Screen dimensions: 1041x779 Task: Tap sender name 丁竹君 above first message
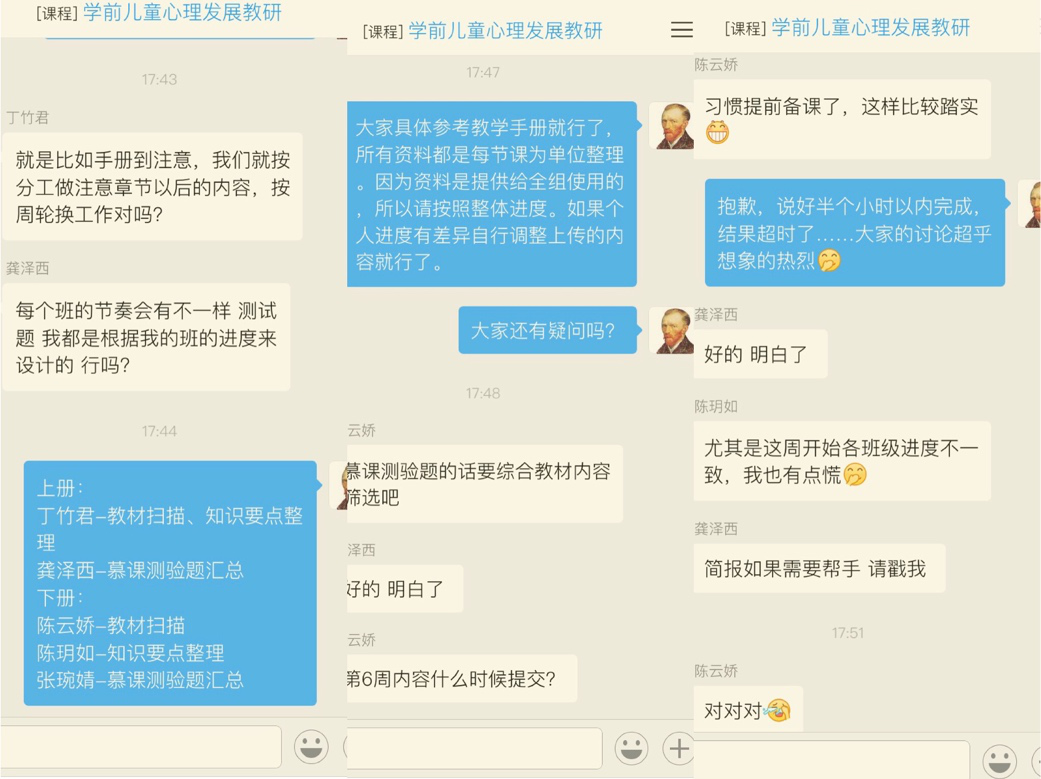pos(27,118)
